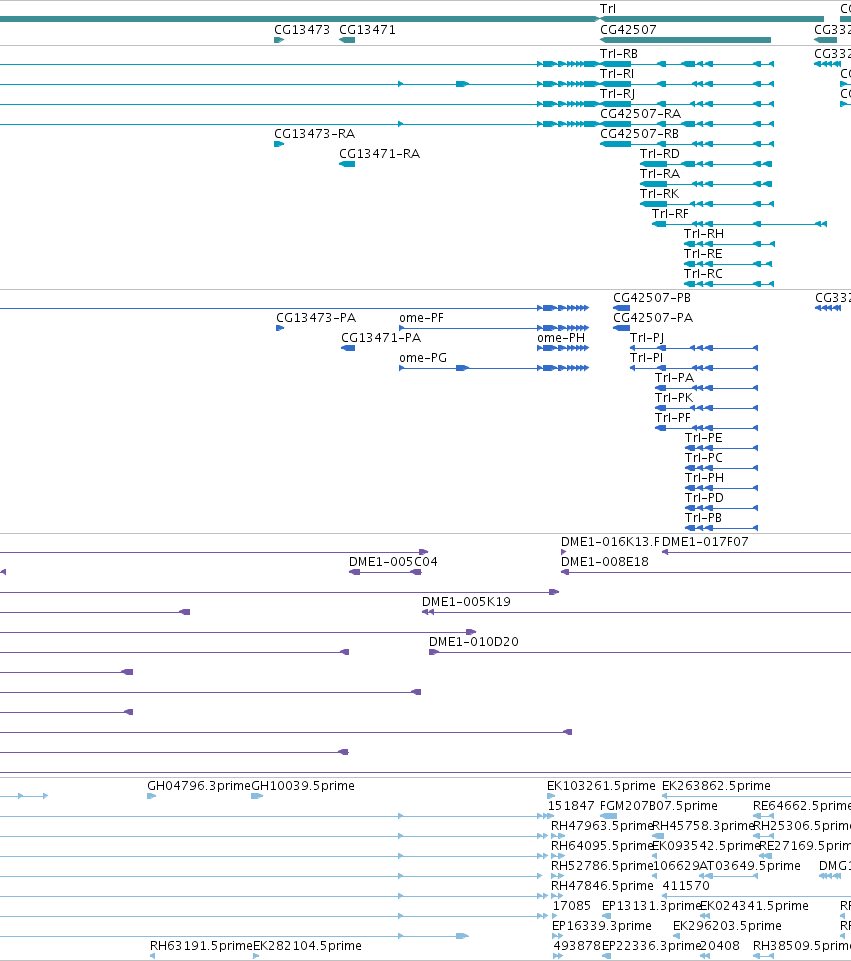Click the CG42507 gene span bar
Viewport: 851px width, 961px height.
click(685, 40)
